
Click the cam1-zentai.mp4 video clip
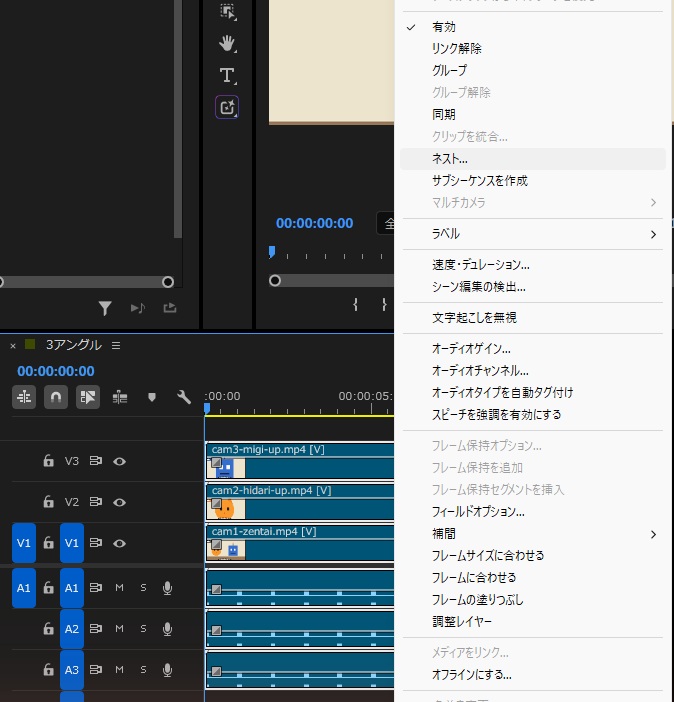pyautogui.click(x=300, y=543)
